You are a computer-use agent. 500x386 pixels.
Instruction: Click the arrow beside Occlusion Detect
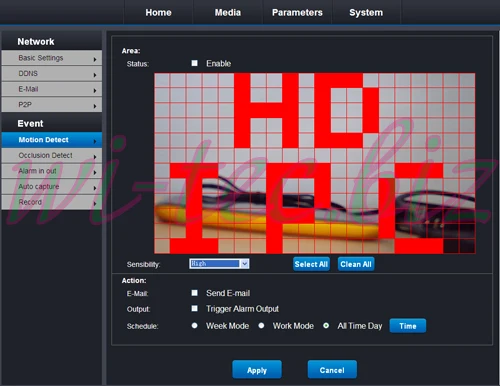tap(95, 157)
